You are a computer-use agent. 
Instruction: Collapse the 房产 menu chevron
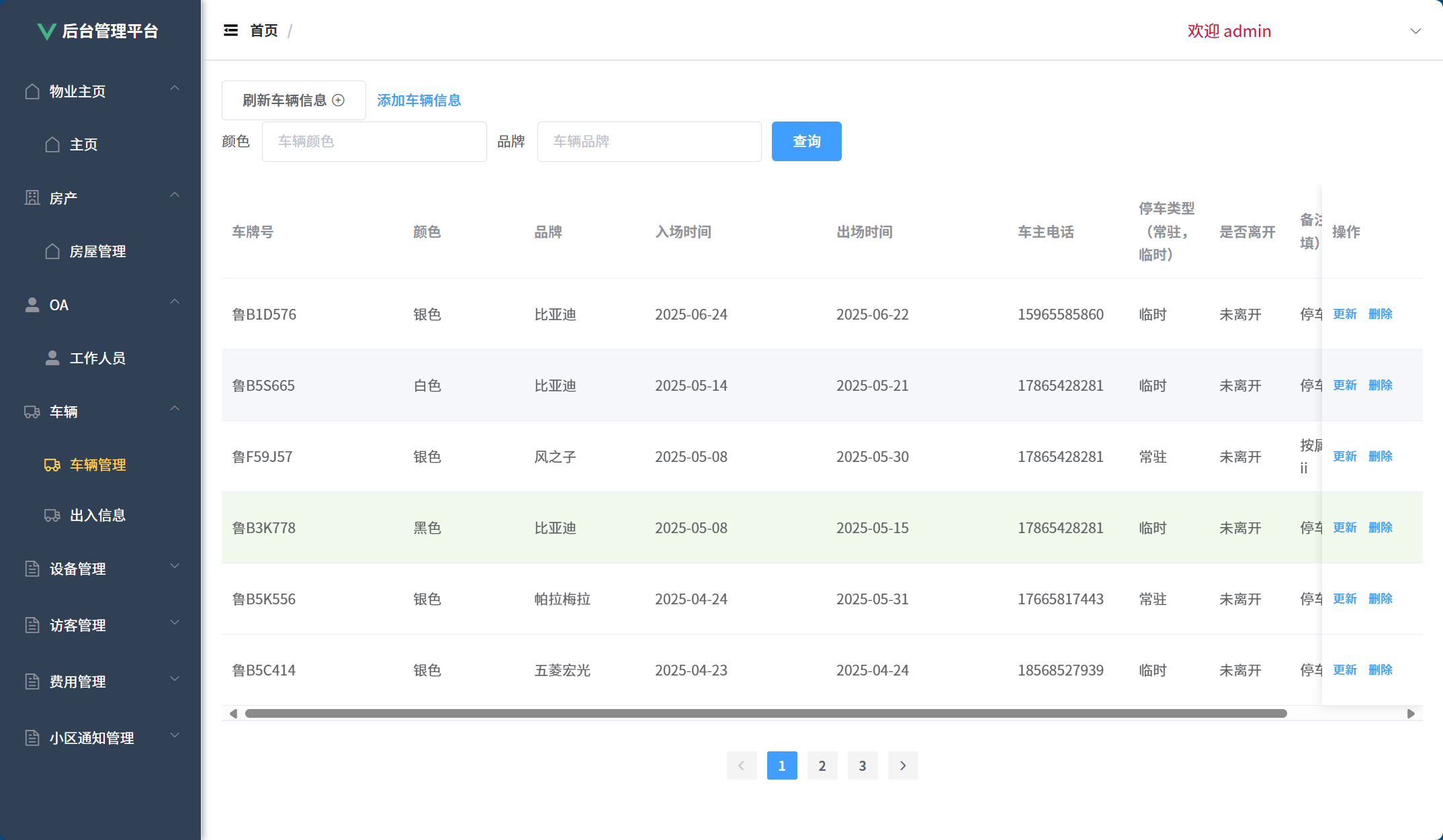(175, 195)
